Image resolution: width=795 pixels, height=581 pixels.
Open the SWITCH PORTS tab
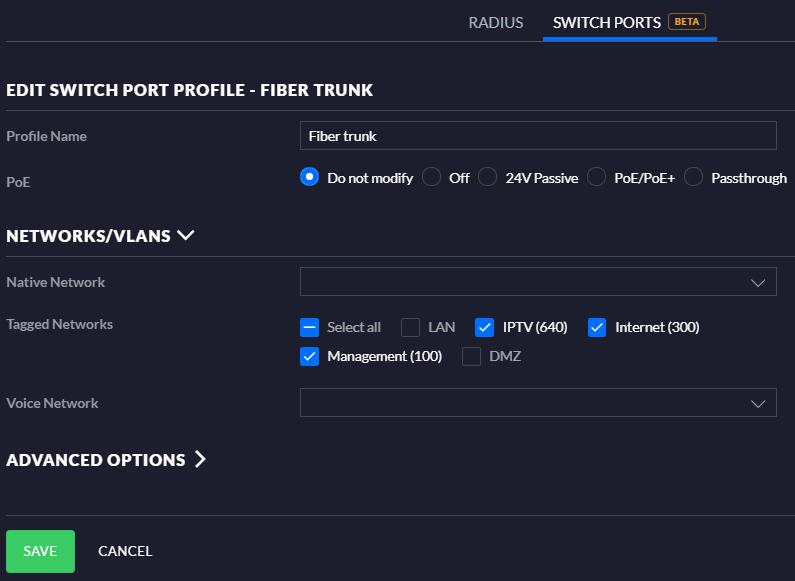pyautogui.click(x=607, y=22)
